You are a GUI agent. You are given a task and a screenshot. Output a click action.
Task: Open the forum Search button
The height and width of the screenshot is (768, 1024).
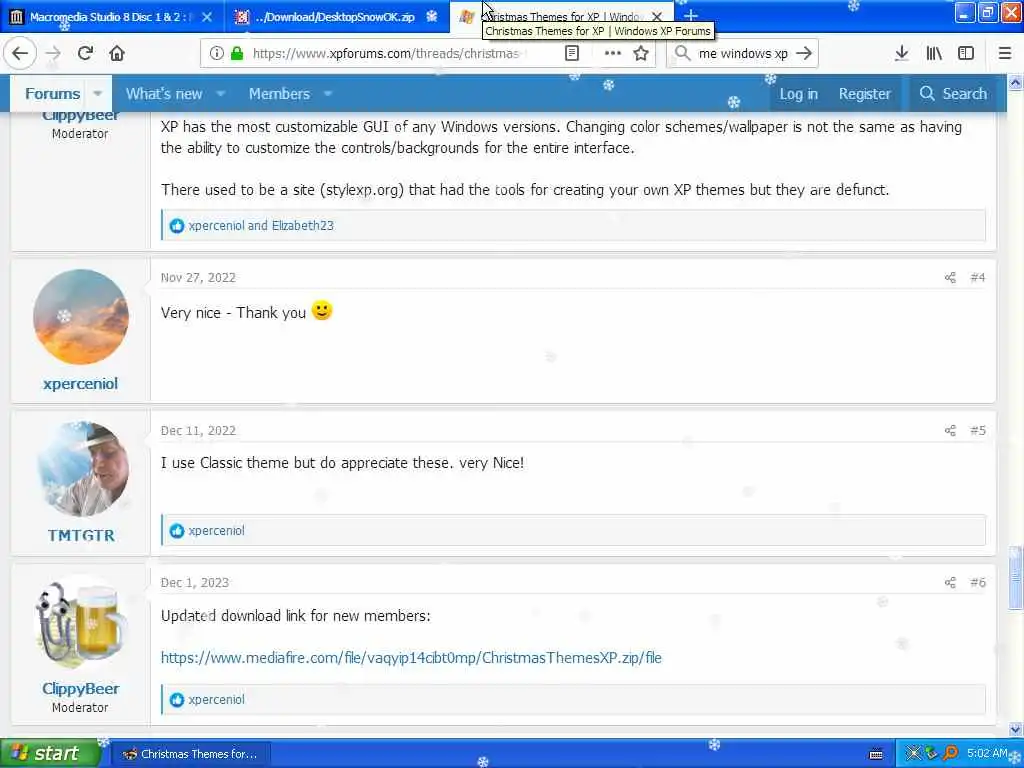tap(953, 94)
